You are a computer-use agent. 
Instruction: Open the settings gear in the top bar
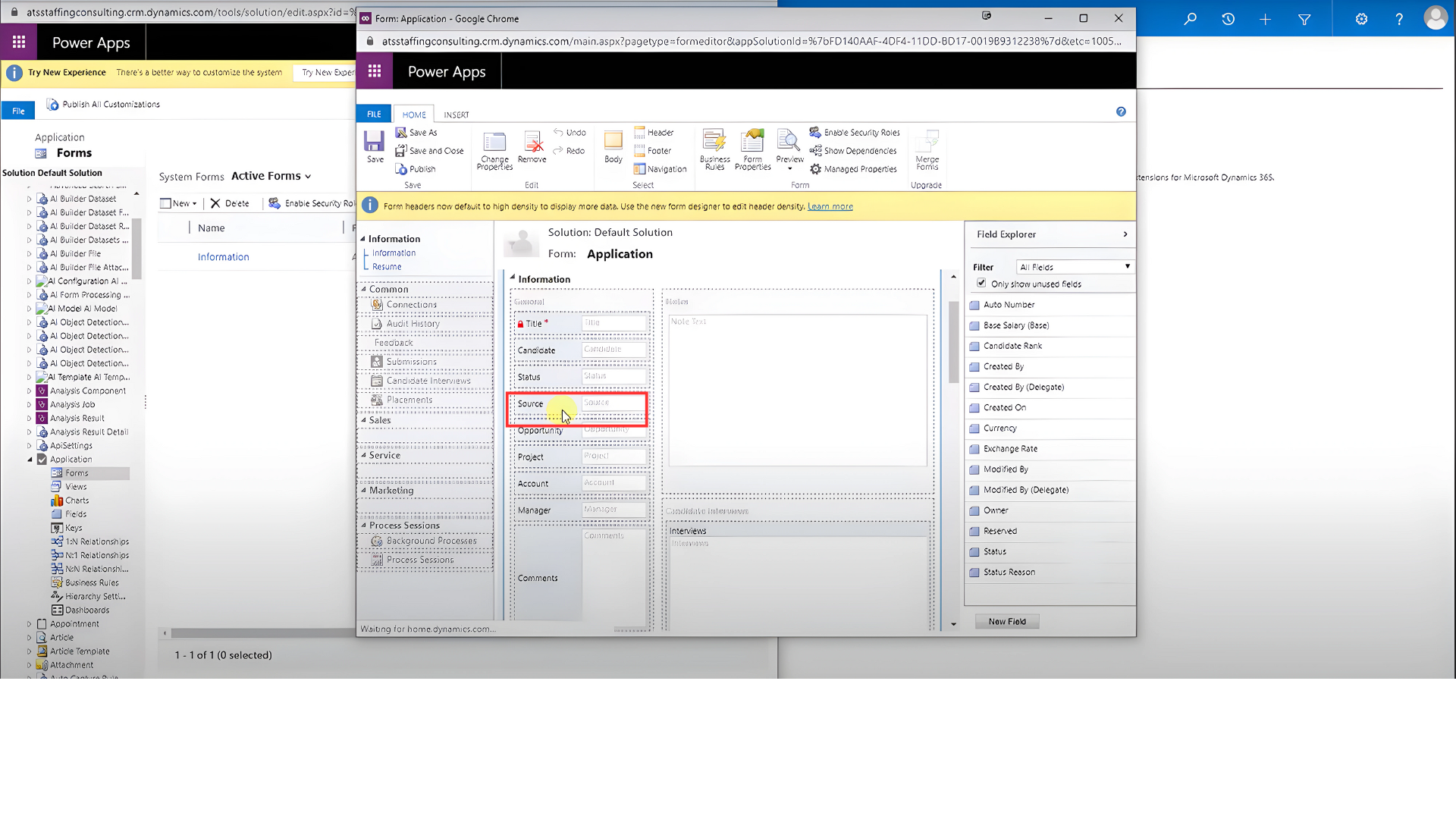point(1361,19)
